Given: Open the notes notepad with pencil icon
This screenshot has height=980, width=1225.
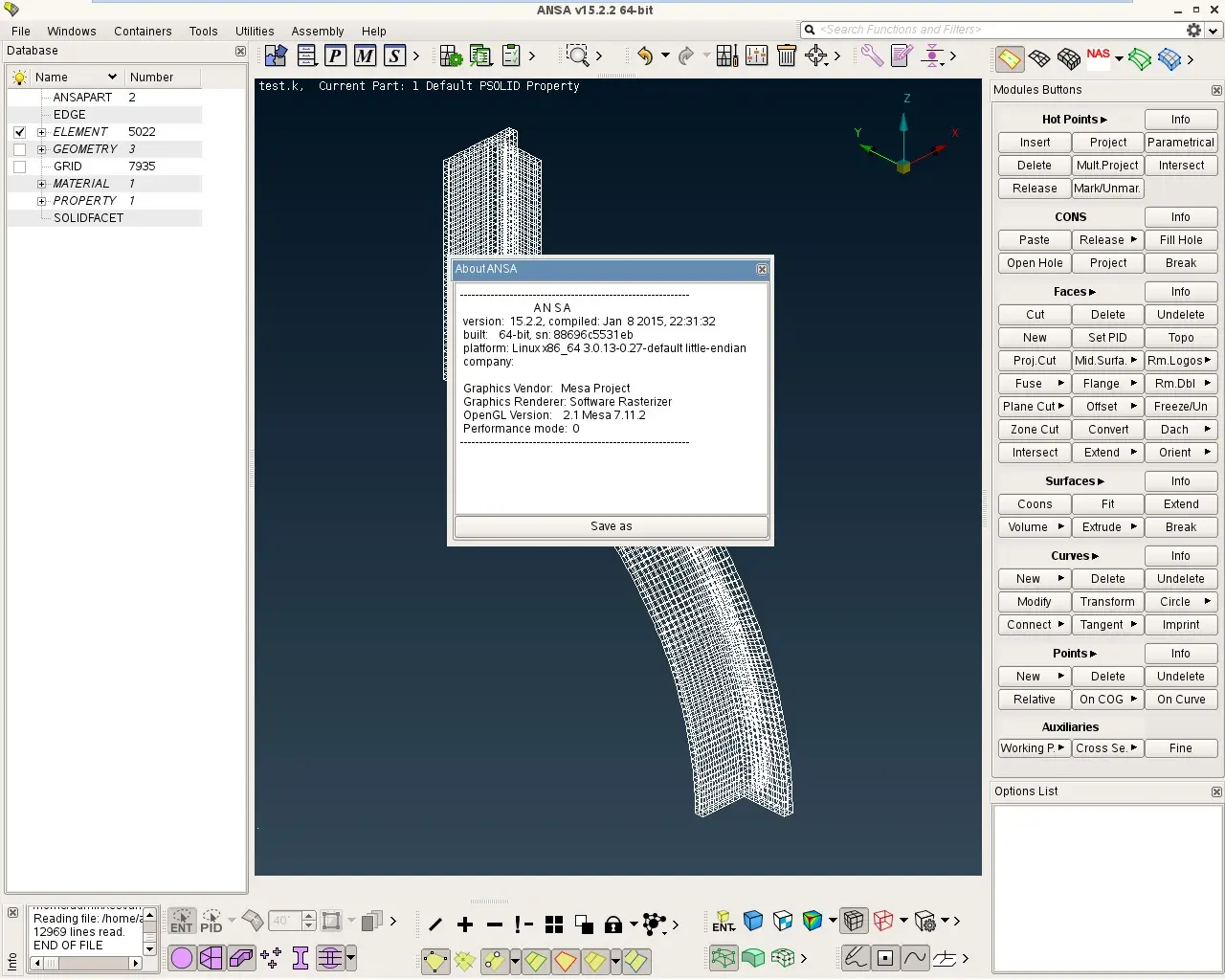Looking at the screenshot, I should (x=902, y=56).
